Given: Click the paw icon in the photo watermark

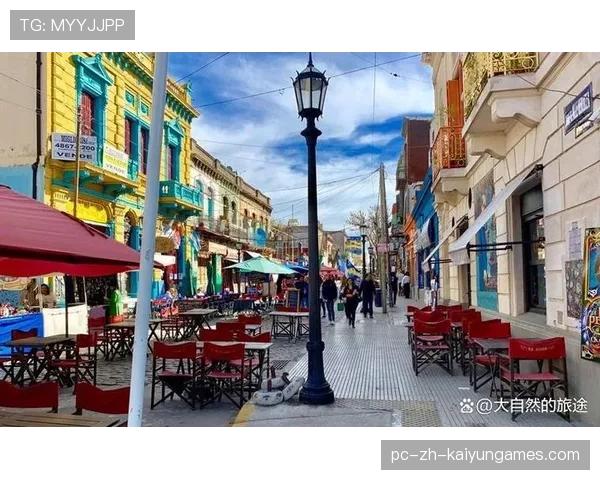Looking at the screenshot, I should [466, 406].
